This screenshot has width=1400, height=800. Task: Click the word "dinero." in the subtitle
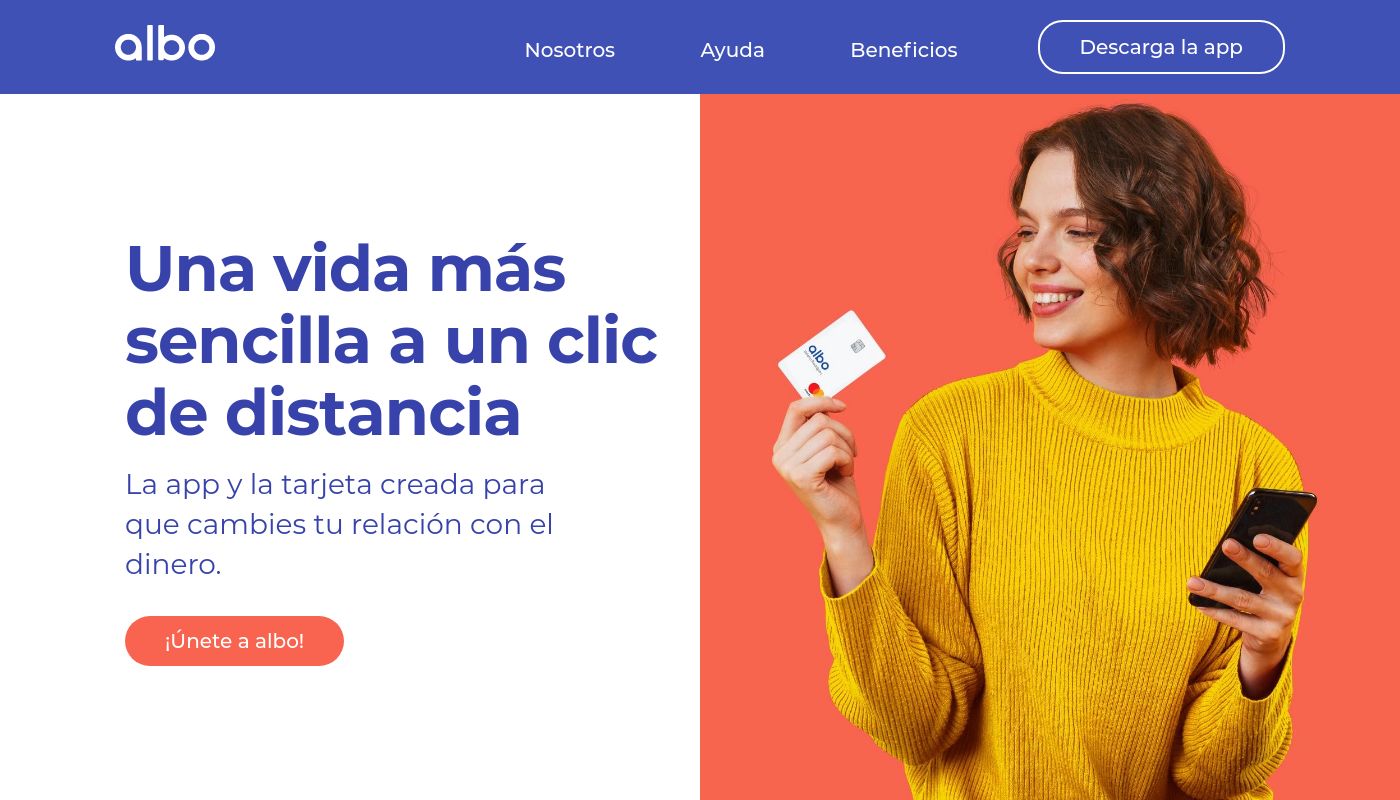173,564
